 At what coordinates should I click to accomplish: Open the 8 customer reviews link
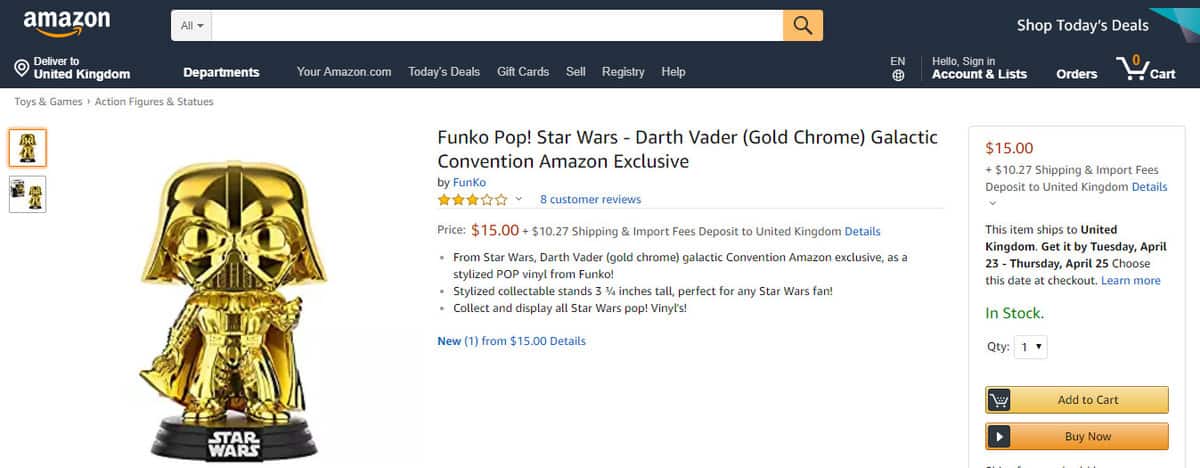pos(590,199)
